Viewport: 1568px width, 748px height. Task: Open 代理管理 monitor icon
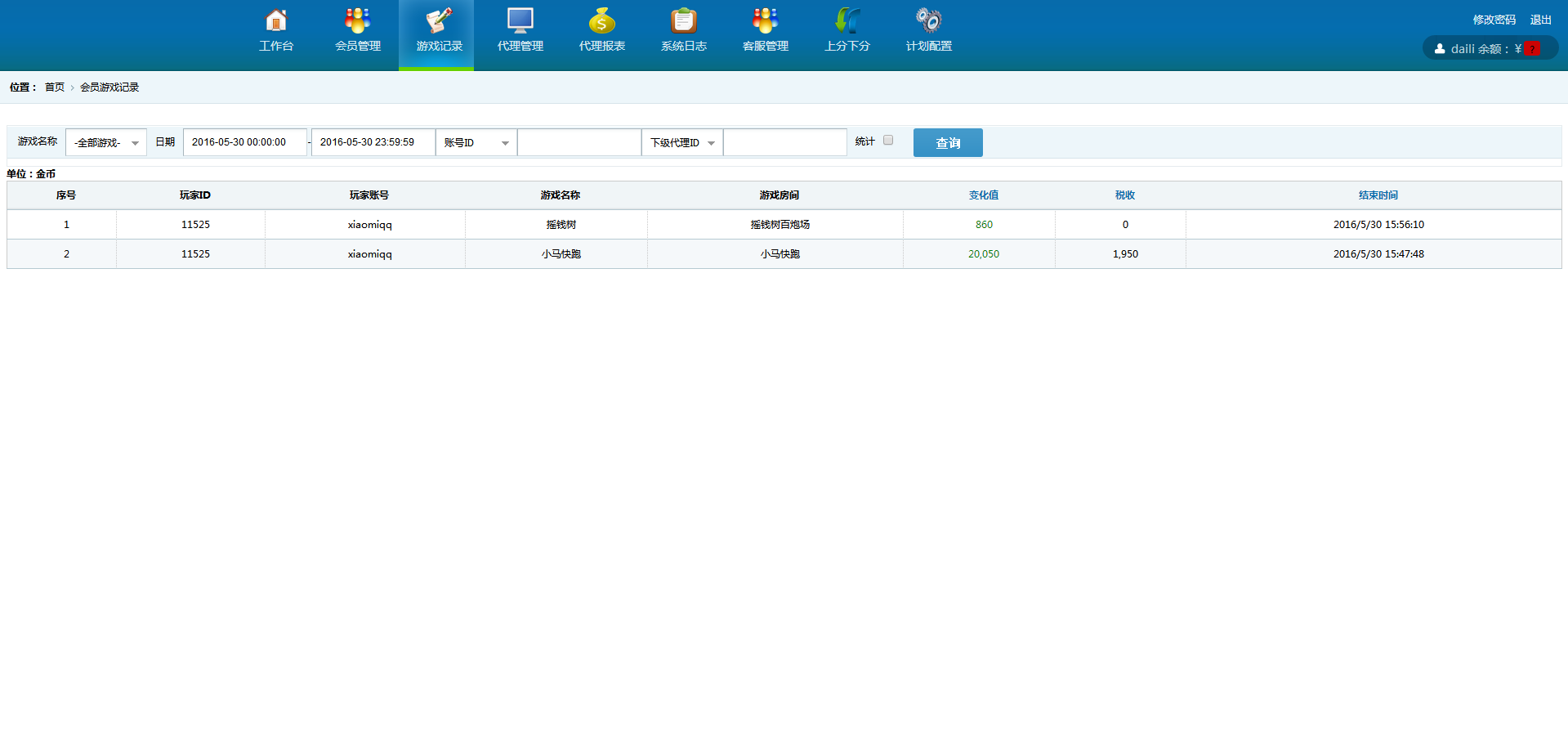coord(520,21)
